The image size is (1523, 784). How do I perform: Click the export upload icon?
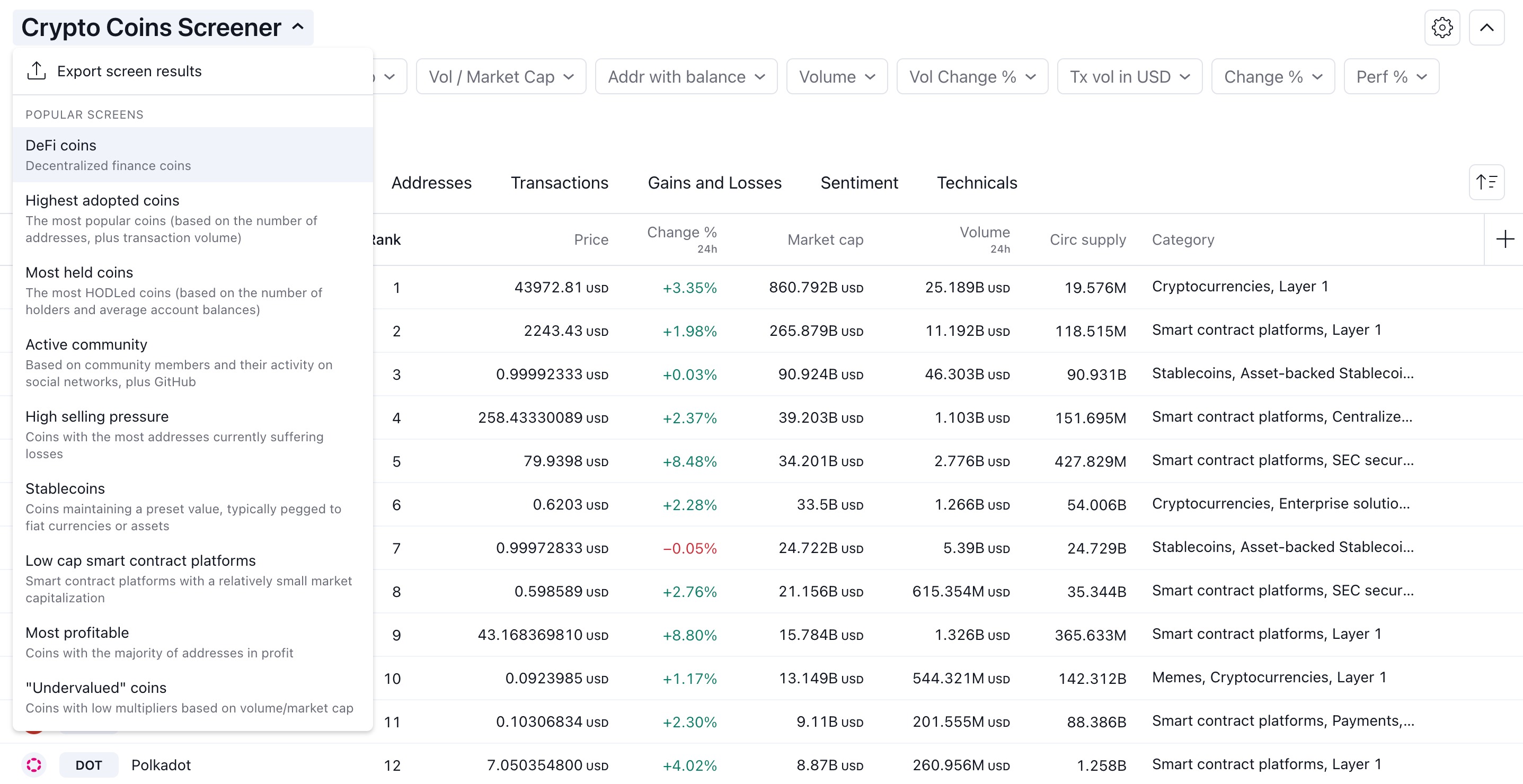point(37,71)
